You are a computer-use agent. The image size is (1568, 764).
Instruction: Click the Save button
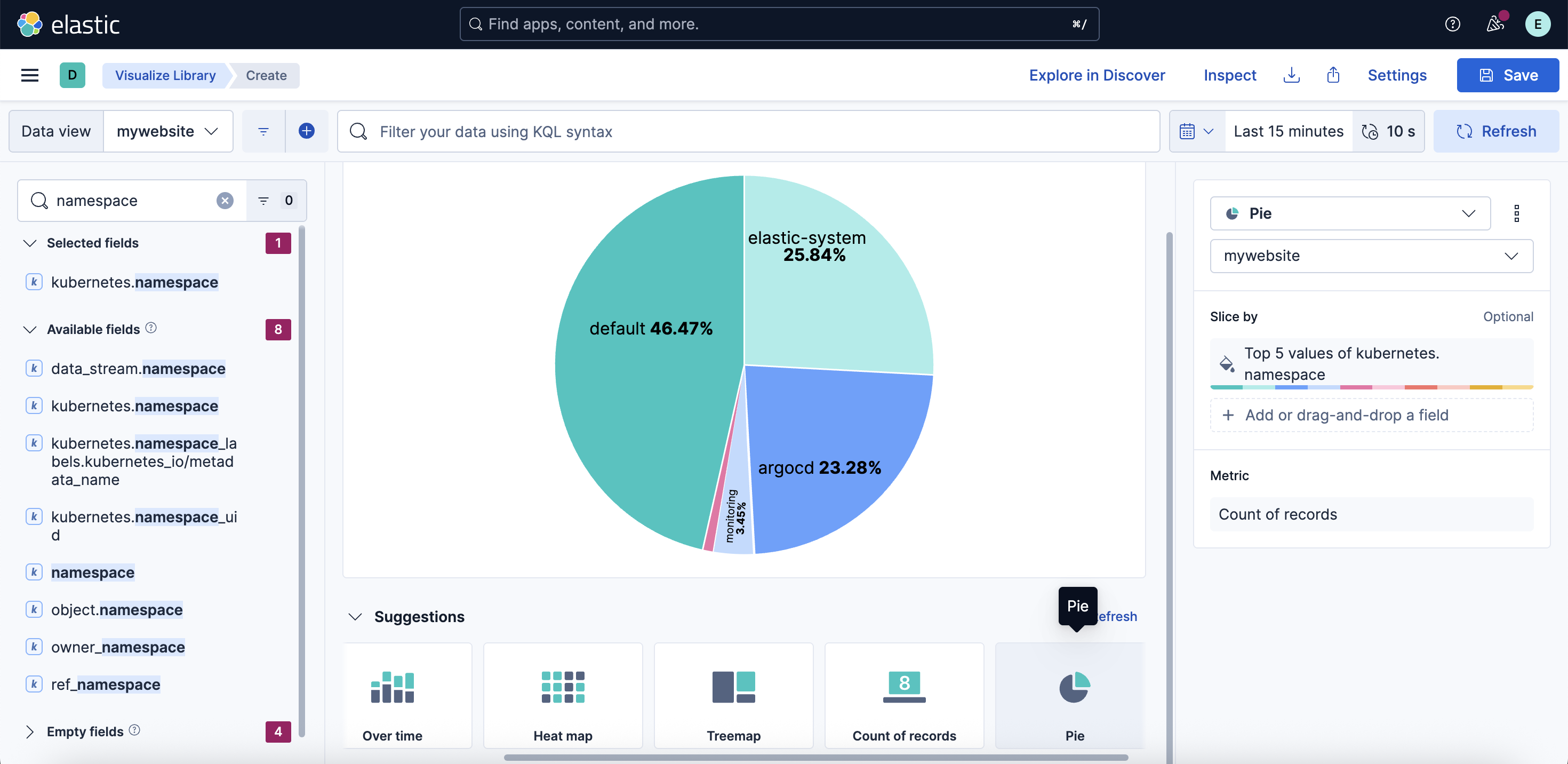click(1507, 75)
